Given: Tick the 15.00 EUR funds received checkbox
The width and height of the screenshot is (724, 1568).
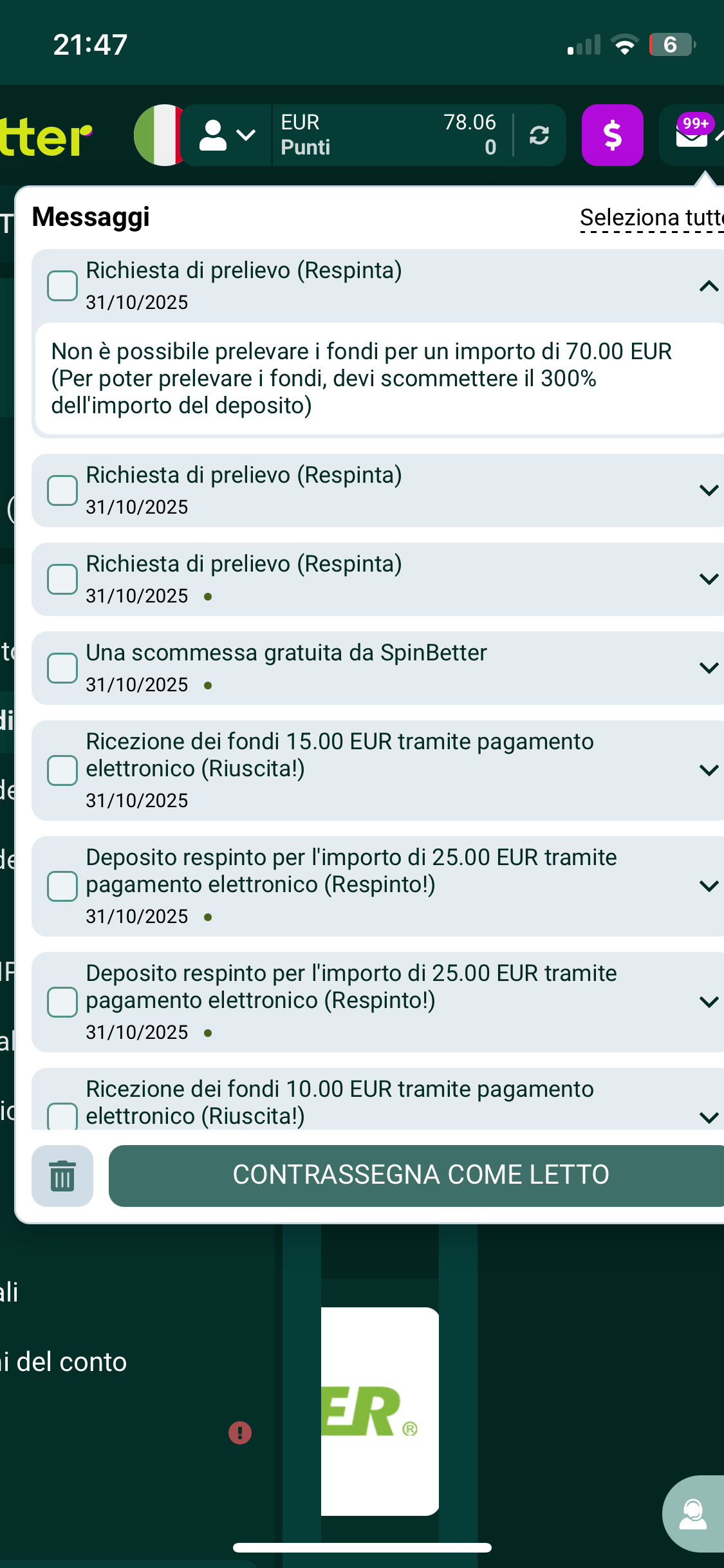Looking at the screenshot, I should [62, 770].
